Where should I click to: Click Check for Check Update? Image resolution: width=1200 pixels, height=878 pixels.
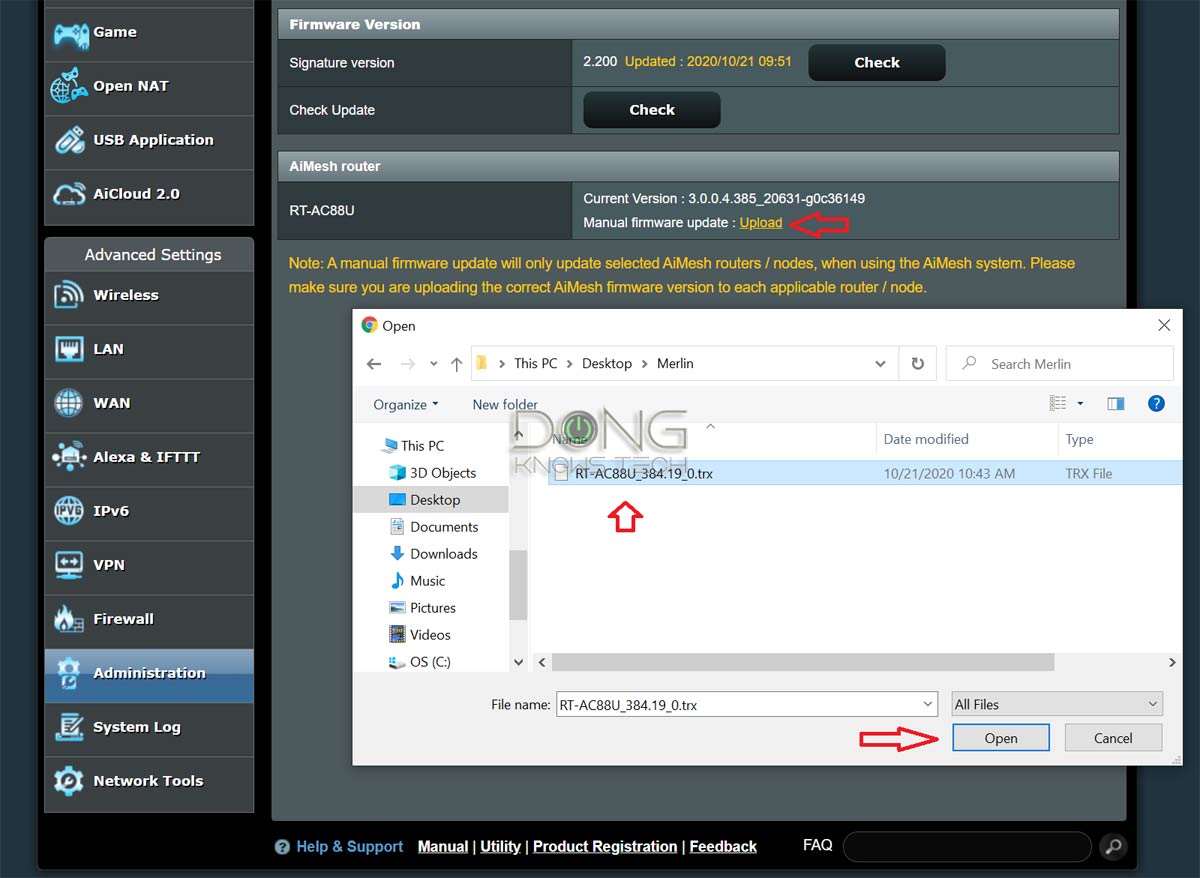pyautogui.click(x=652, y=110)
